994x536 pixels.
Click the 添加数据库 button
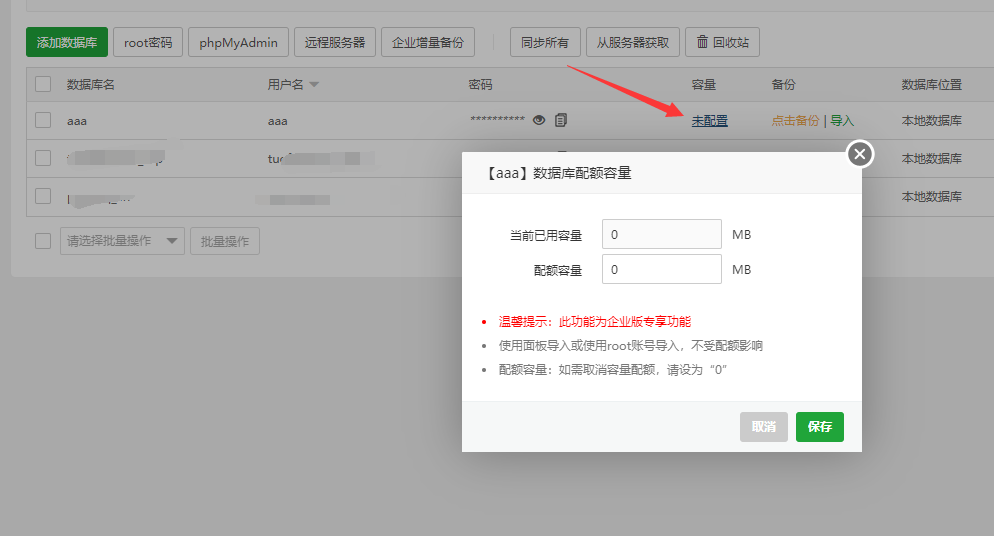pyautogui.click(x=67, y=42)
